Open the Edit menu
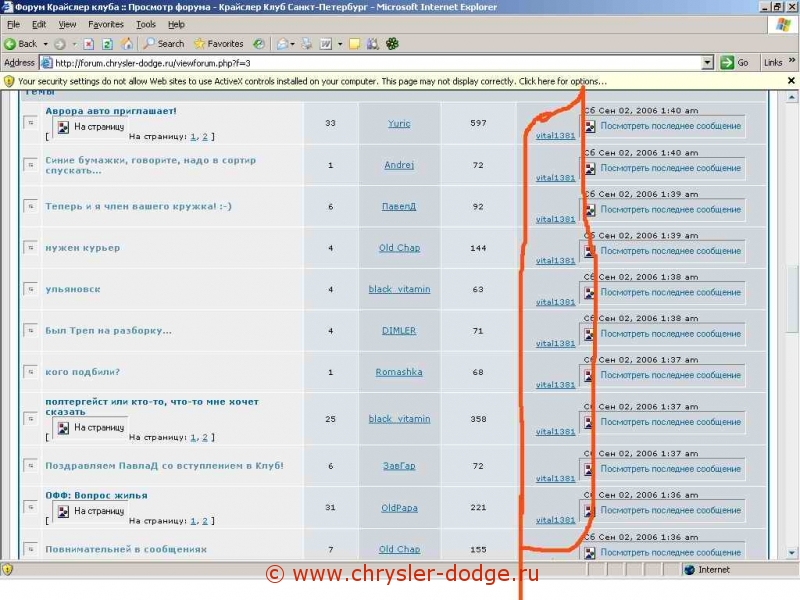 pyautogui.click(x=39, y=24)
